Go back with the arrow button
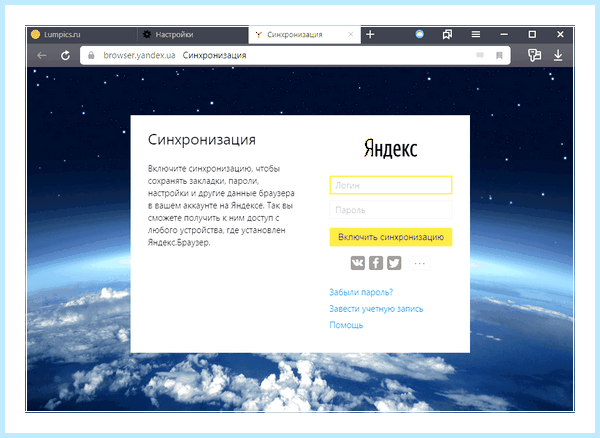The width and height of the screenshot is (600, 438). pyautogui.click(x=42, y=55)
